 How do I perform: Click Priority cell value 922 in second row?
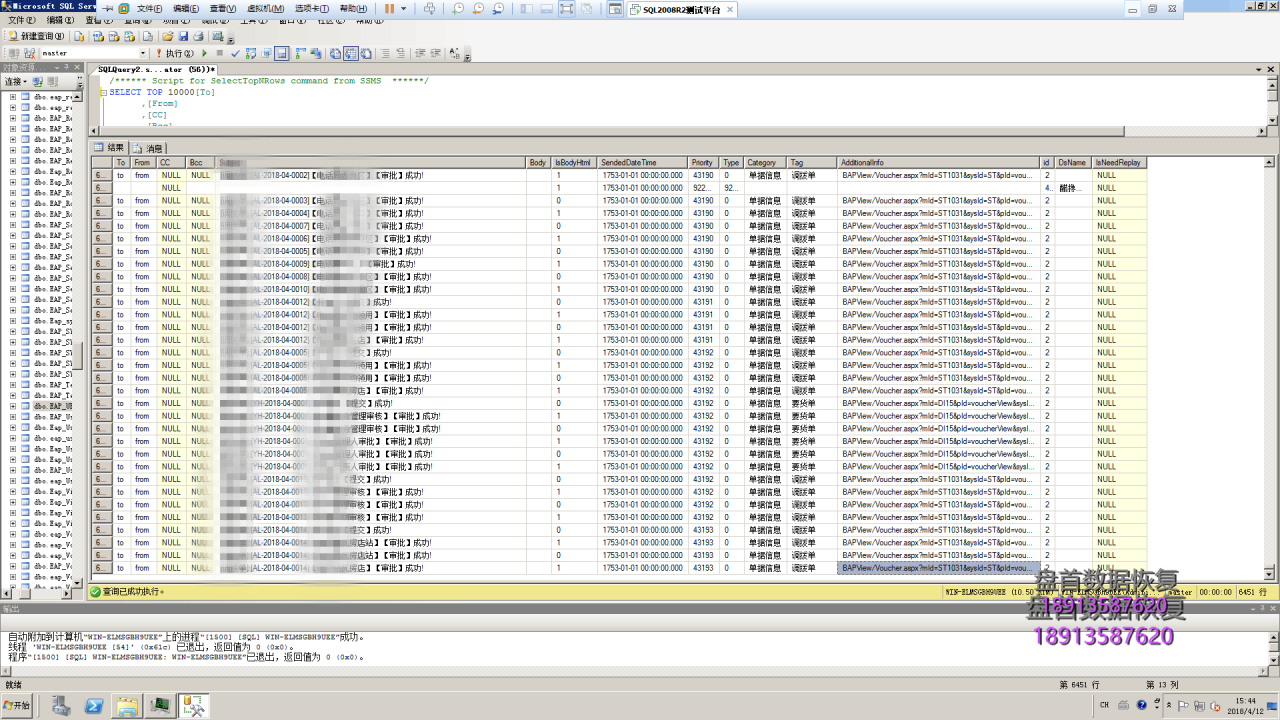point(703,188)
